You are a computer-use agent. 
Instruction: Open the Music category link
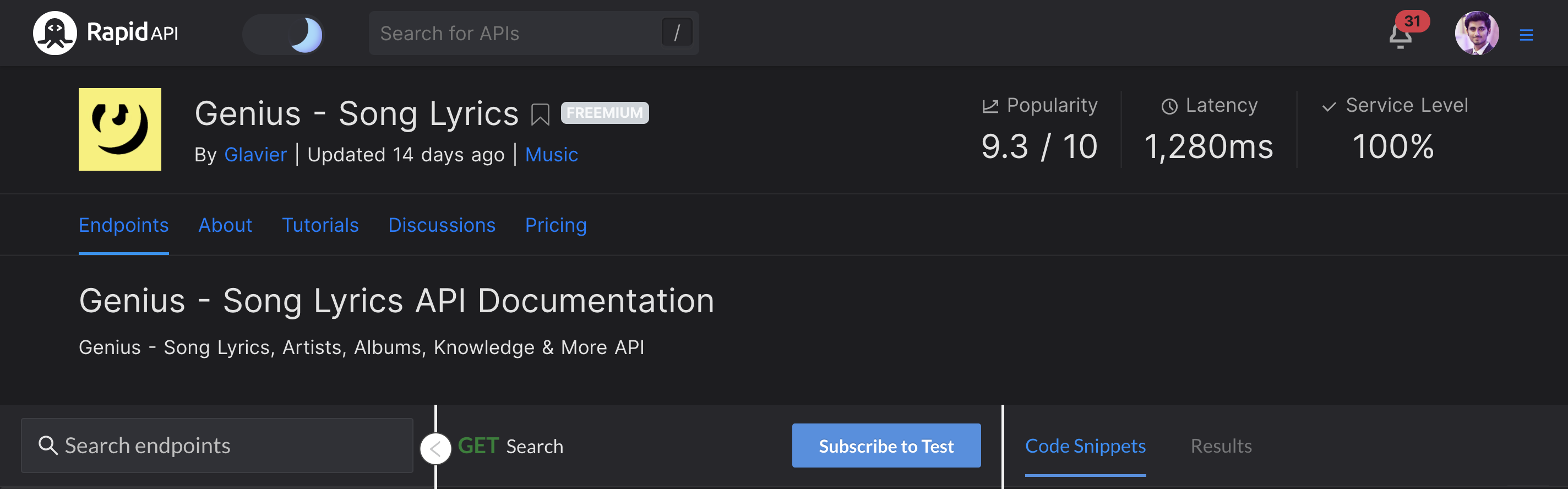(x=552, y=155)
